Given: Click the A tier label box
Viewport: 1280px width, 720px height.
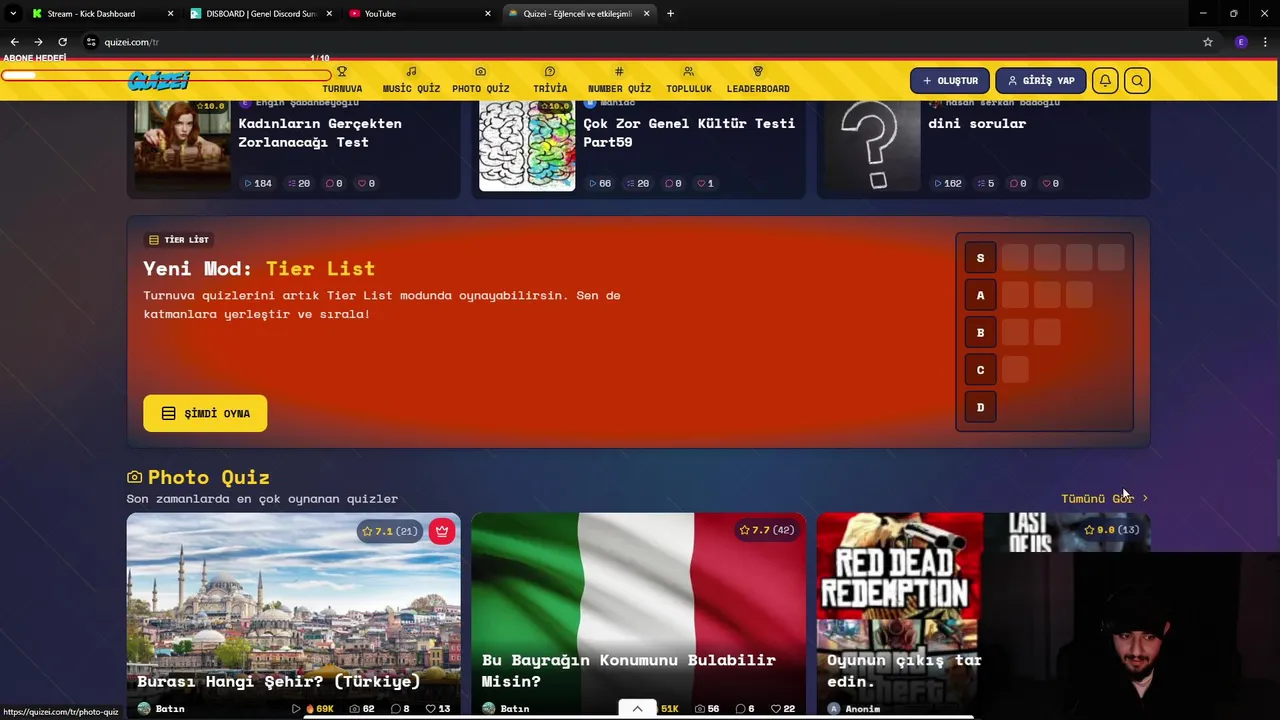Looking at the screenshot, I should tap(980, 295).
